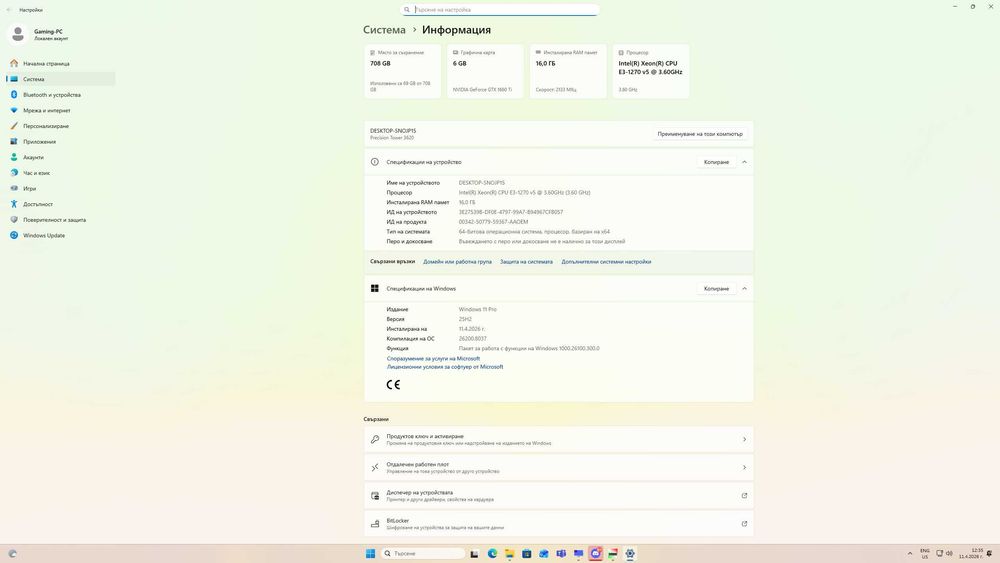Show hidden tray icons chevron
This screenshot has height=563, width=1000.
pos(910,553)
